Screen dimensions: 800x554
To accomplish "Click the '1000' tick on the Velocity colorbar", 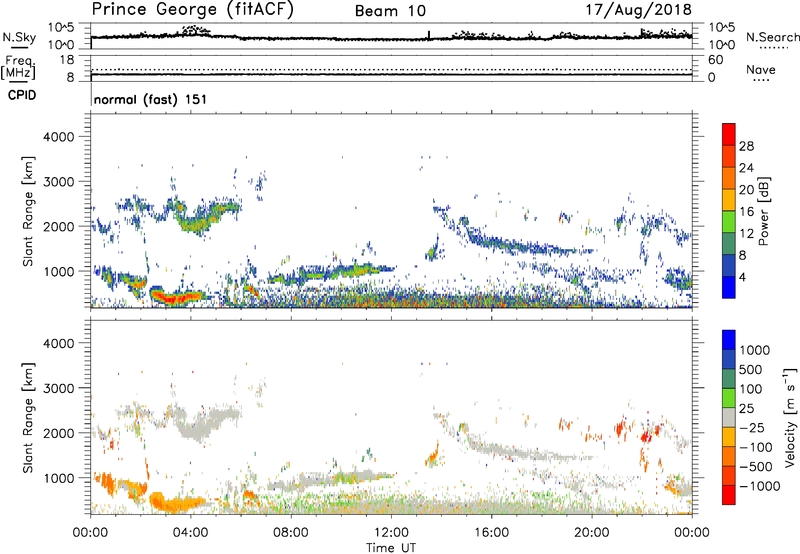I will [x=755, y=350].
